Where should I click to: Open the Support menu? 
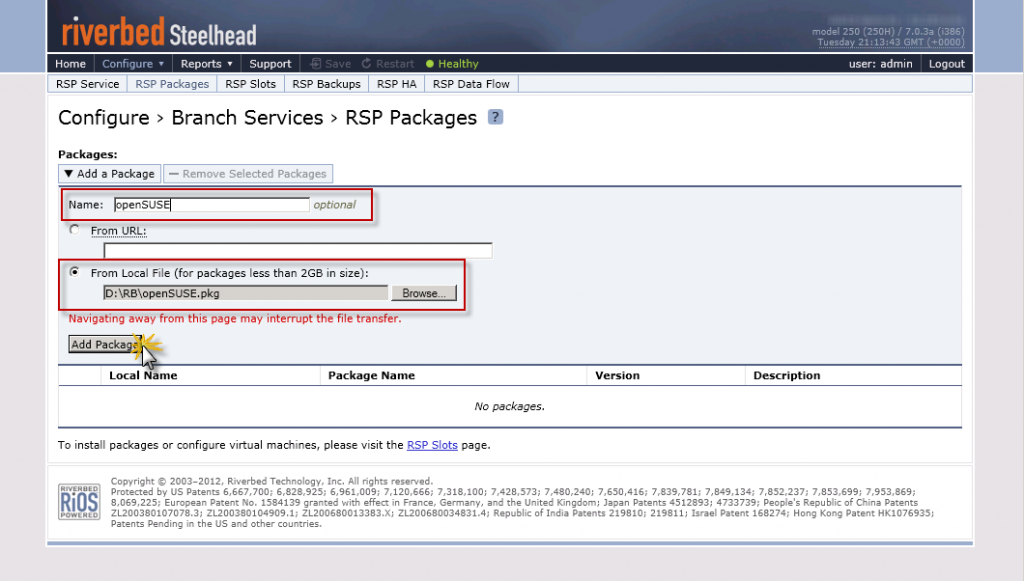pyautogui.click(x=270, y=64)
